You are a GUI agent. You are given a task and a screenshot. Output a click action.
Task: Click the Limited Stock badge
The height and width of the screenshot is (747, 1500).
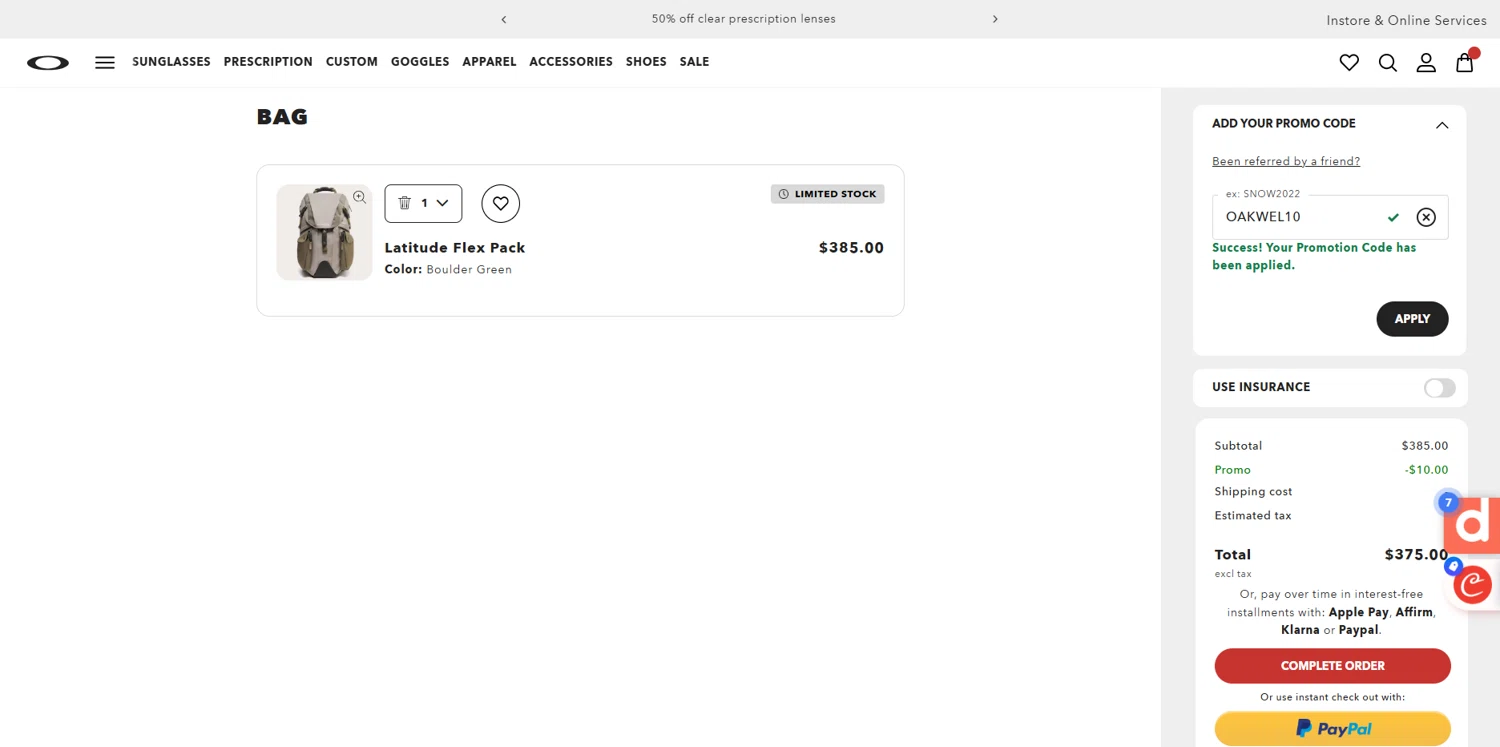(x=827, y=194)
